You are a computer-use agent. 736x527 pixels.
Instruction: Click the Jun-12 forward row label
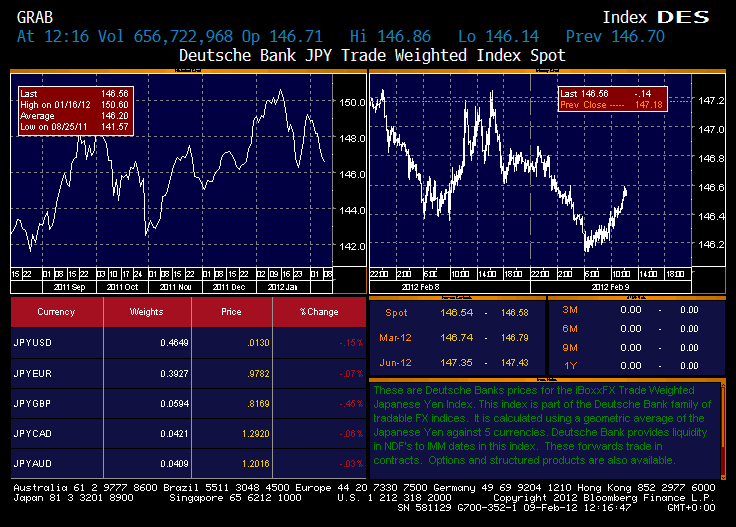tap(395, 363)
